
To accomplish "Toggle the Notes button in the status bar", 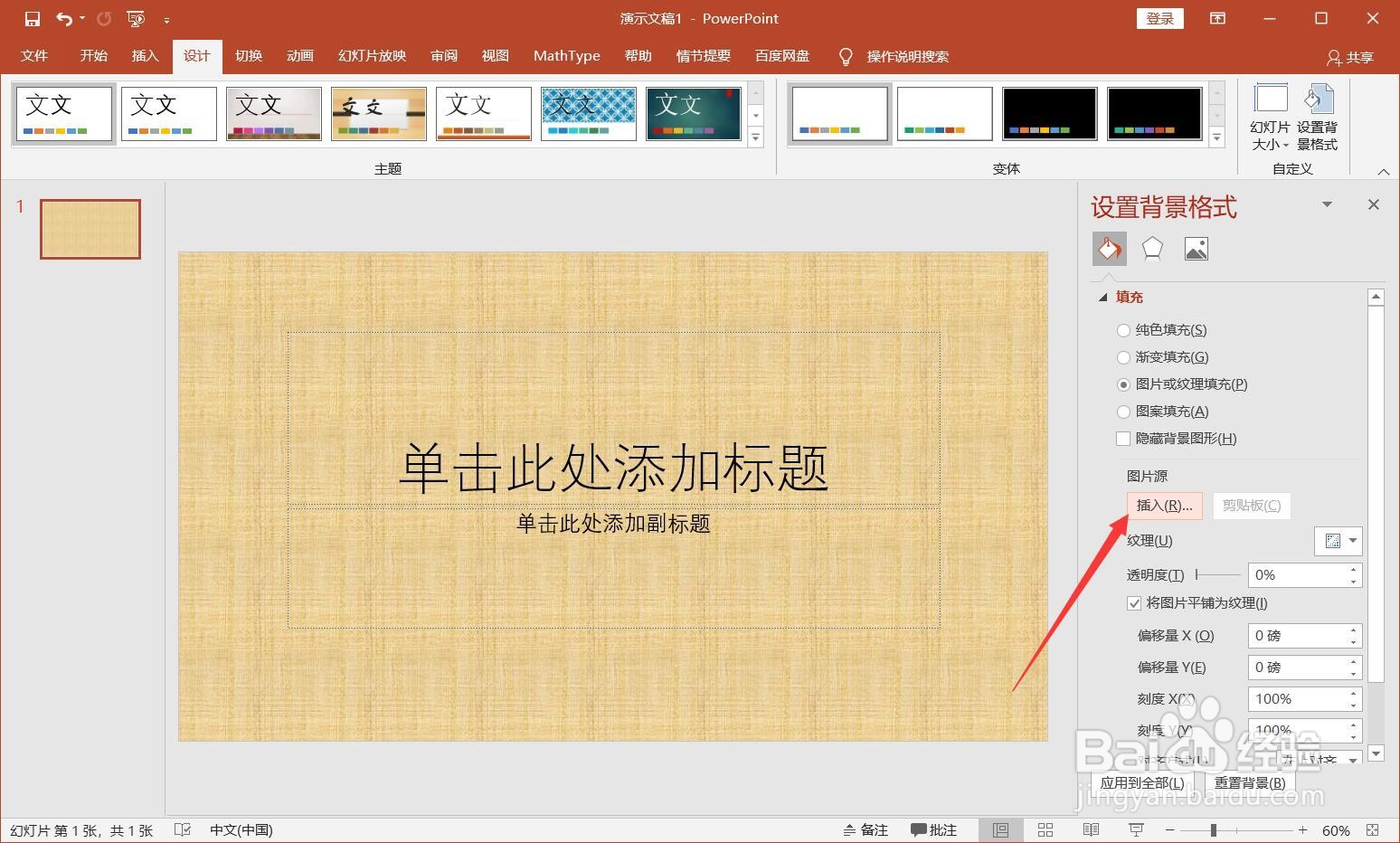I will coord(865,829).
